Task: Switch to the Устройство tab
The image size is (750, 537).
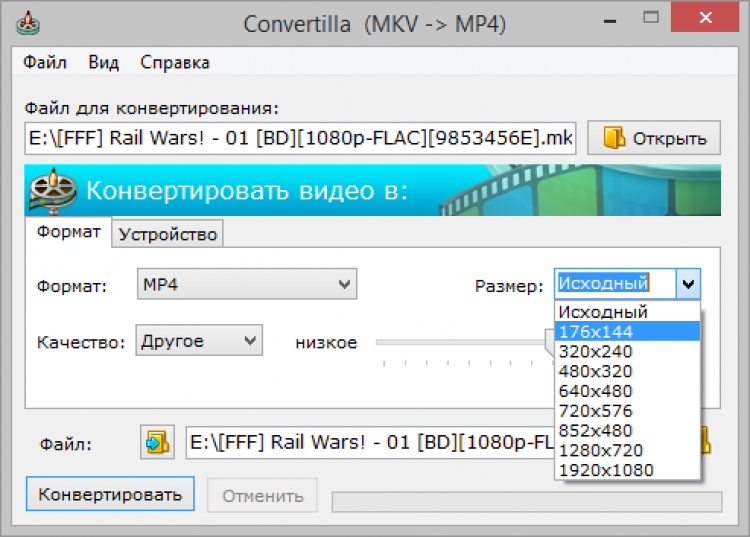Action: pos(167,234)
